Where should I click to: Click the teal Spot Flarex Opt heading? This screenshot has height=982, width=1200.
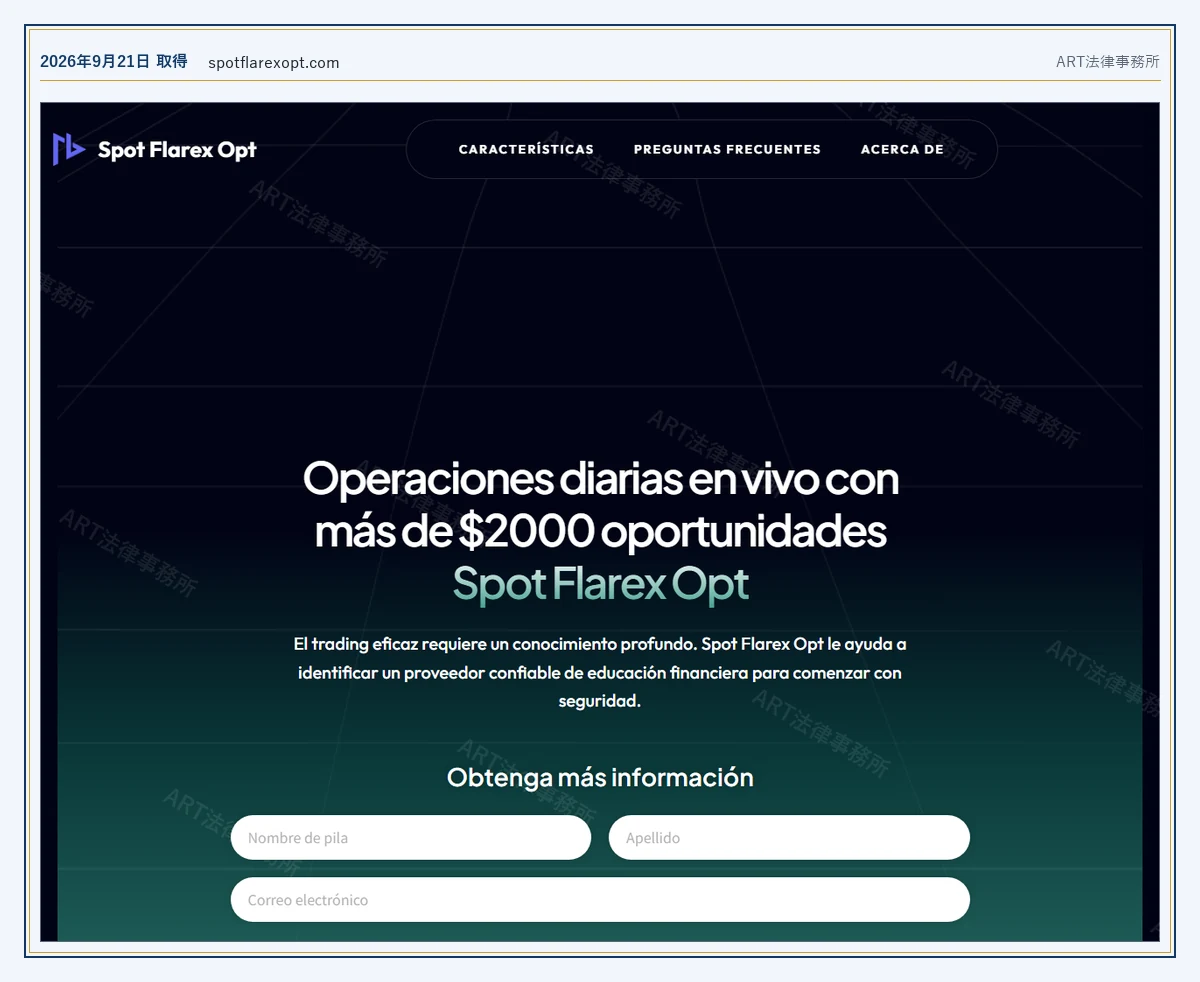pos(601,583)
